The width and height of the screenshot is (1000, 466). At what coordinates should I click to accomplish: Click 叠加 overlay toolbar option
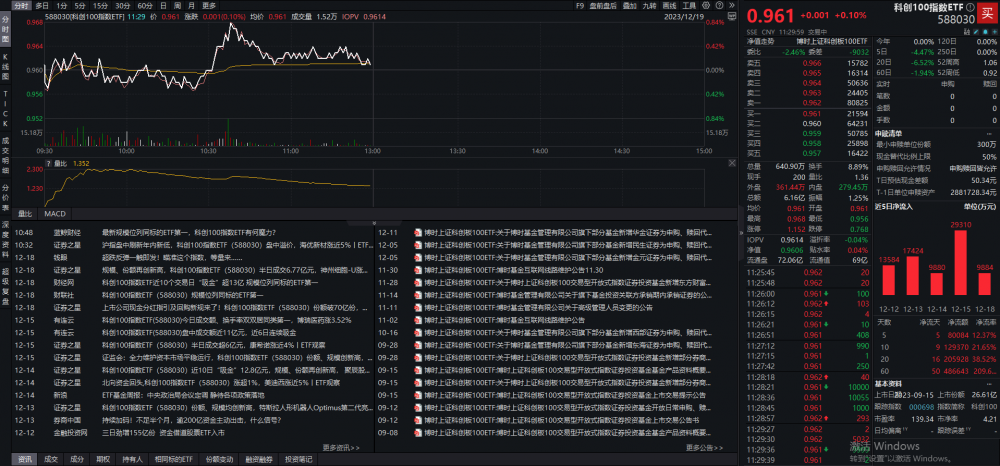[629, 5]
